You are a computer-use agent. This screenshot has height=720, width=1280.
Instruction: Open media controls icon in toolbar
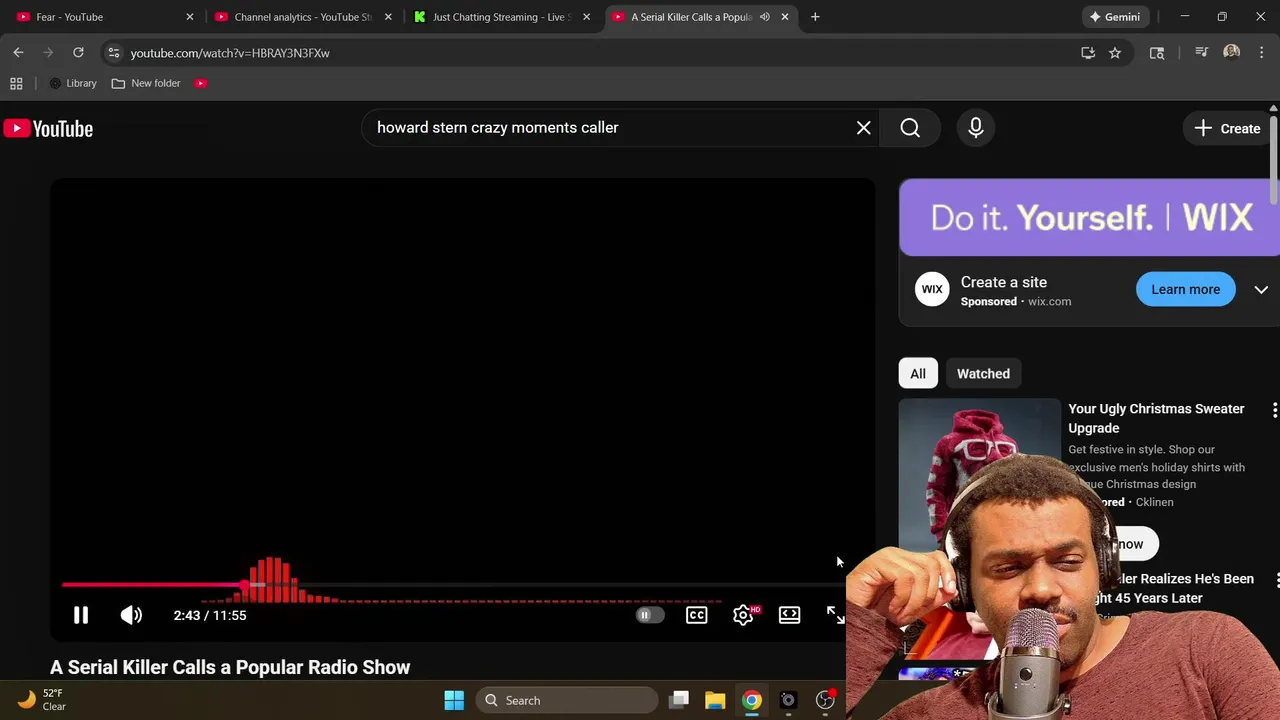click(x=1202, y=53)
